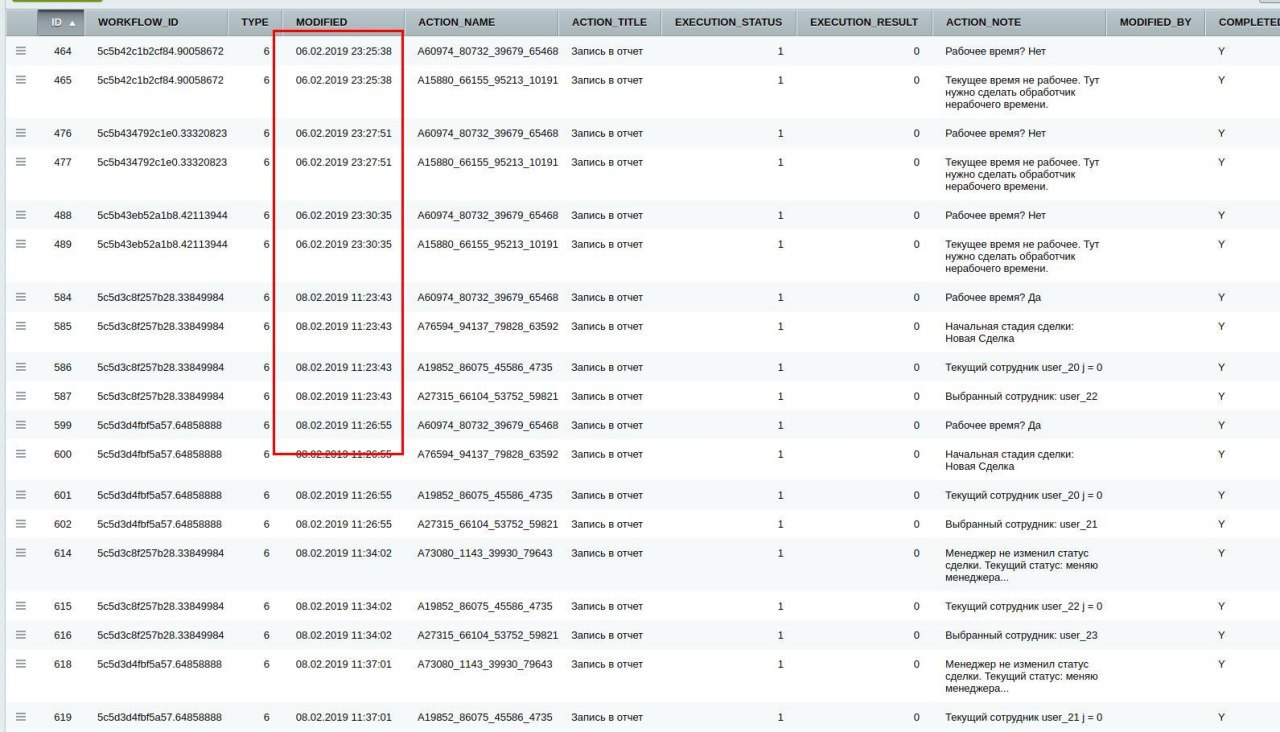Open the row menu for ID 465
This screenshot has height=732, width=1280.
coord(20,79)
